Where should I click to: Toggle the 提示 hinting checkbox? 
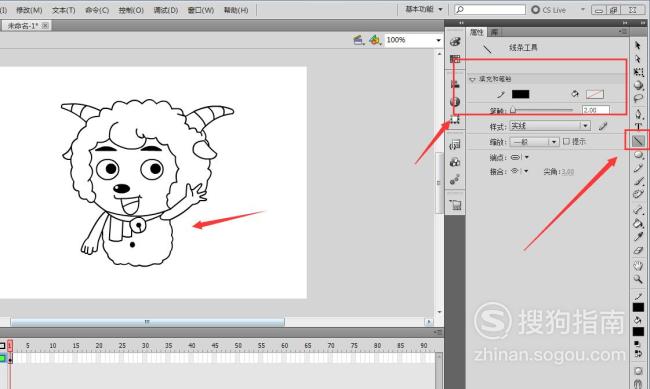pyautogui.click(x=566, y=141)
